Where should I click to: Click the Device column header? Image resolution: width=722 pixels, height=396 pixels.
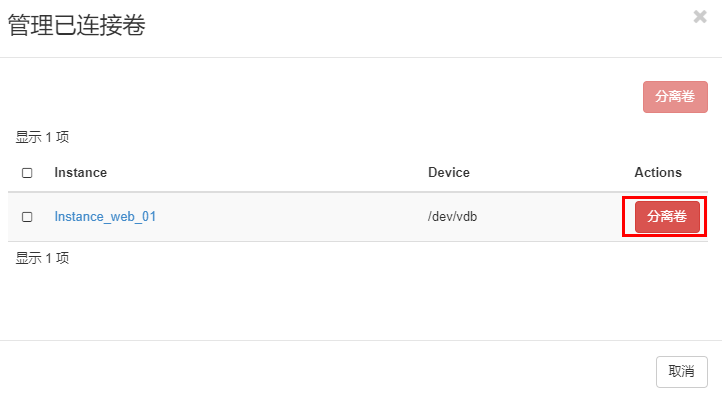click(x=448, y=173)
